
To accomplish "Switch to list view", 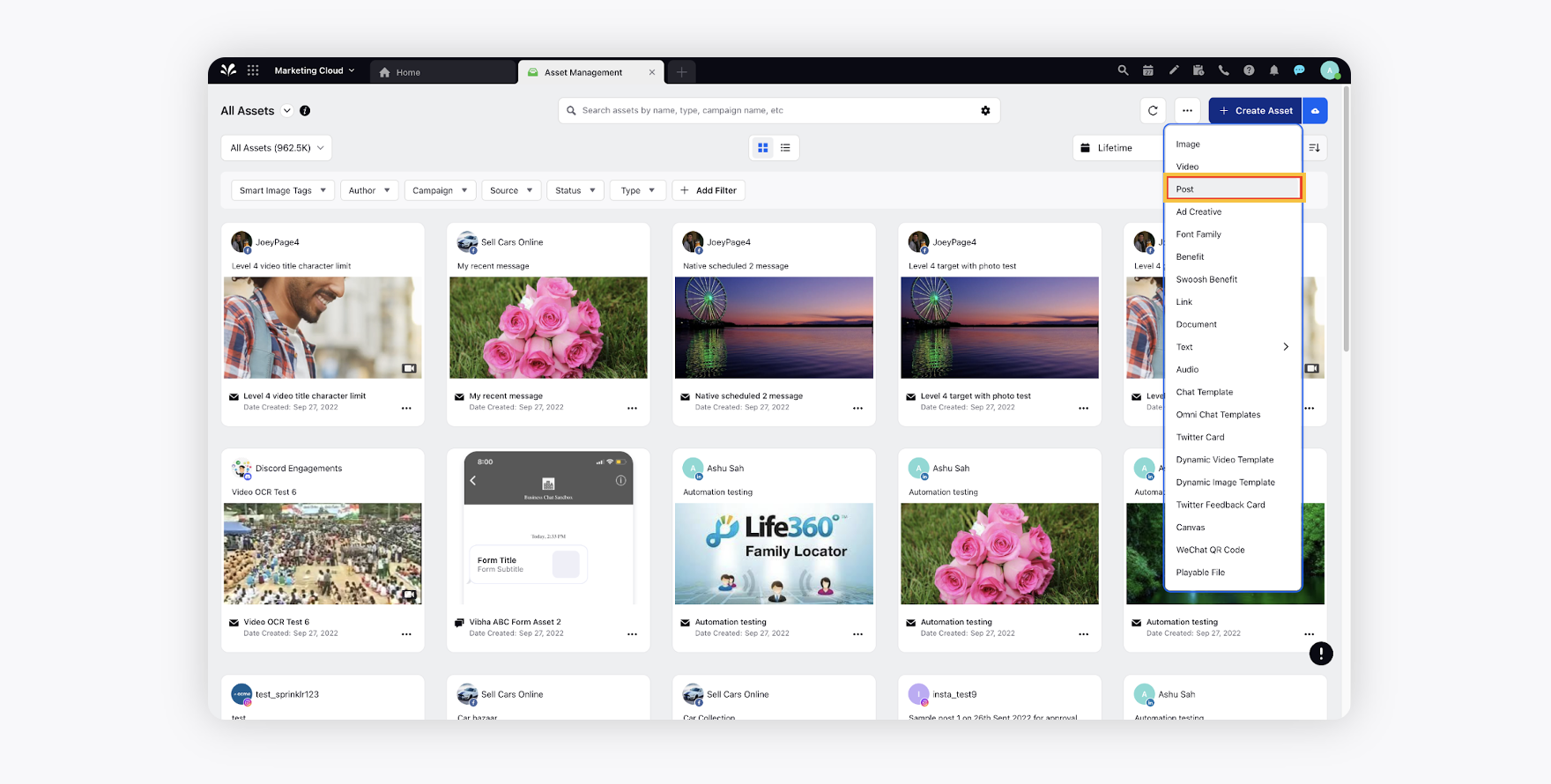I will pyautogui.click(x=785, y=148).
